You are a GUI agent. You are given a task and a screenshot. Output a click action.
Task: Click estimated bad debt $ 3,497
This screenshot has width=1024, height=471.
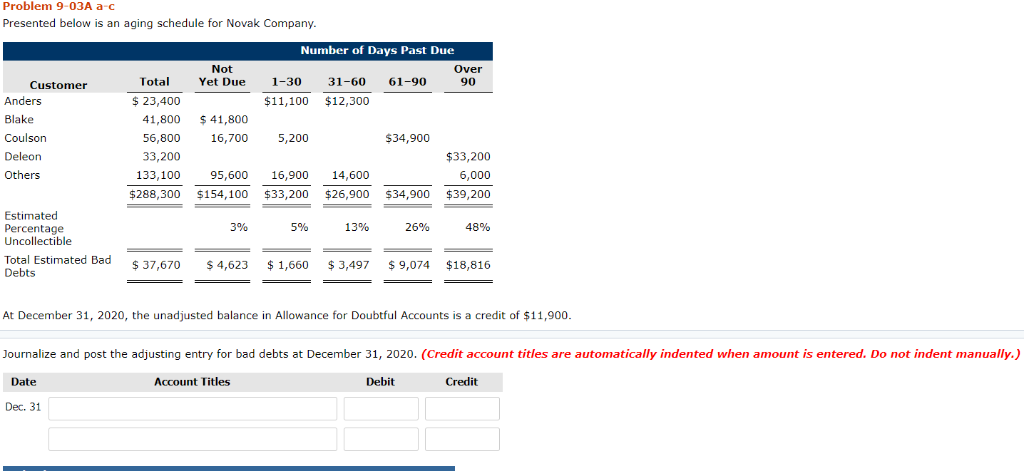pos(349,265)
